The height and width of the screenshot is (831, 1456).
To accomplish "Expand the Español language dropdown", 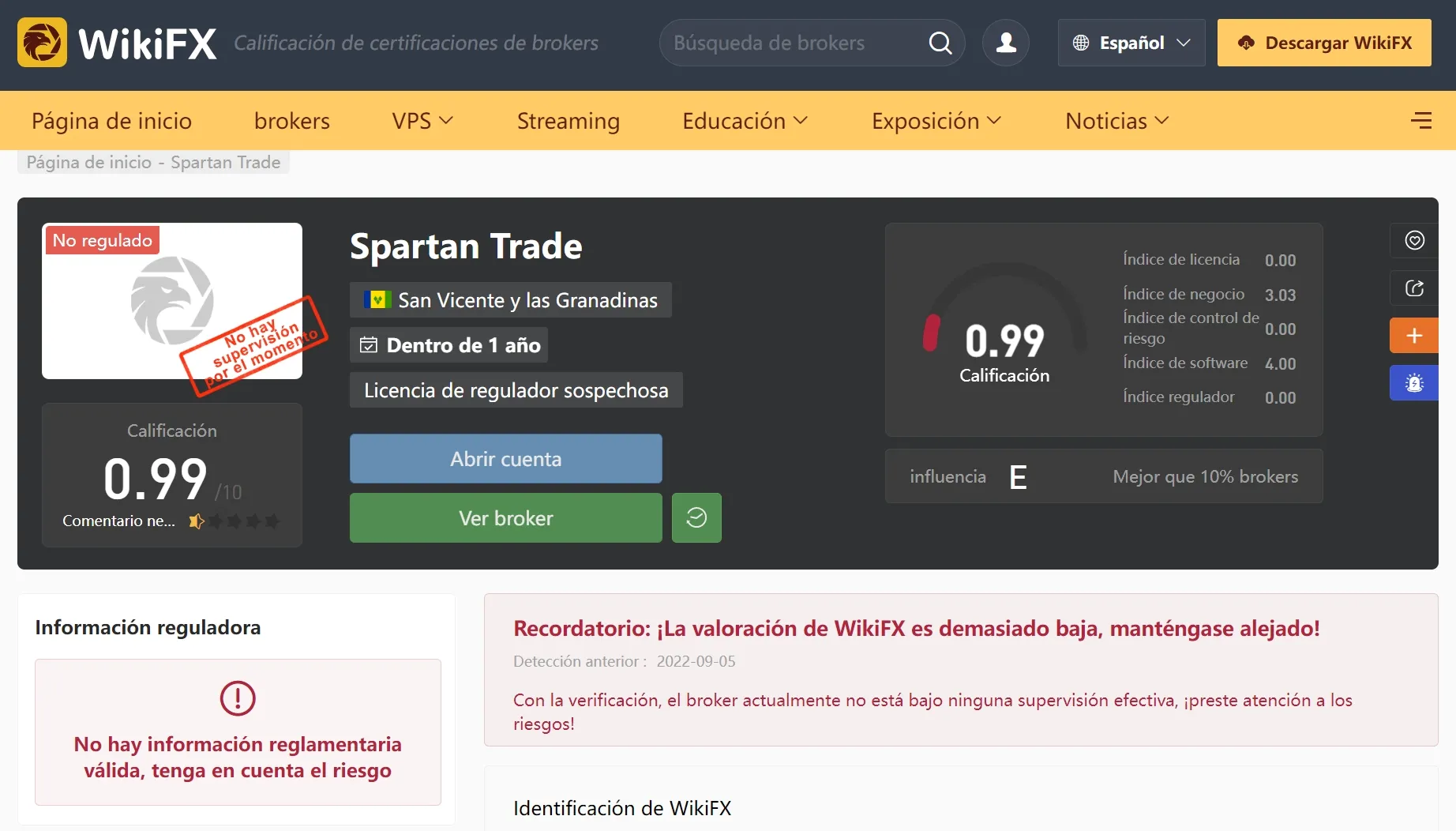I will [x=1131, y=43].
